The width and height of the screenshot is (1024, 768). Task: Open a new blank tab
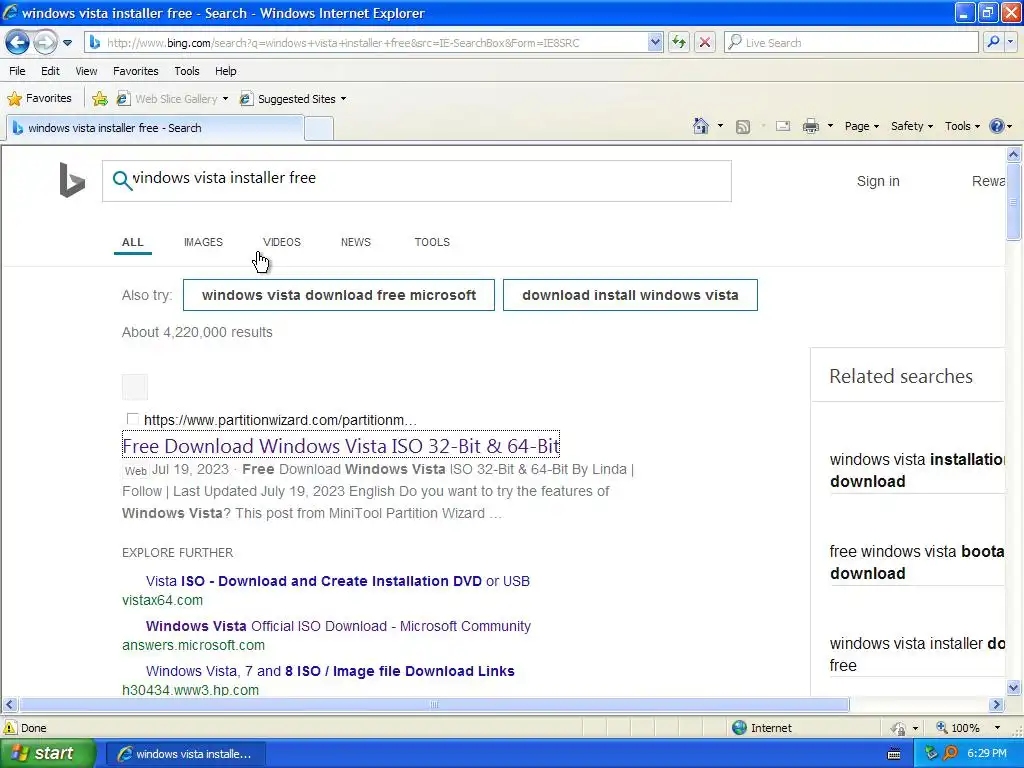tap(319, 129)
